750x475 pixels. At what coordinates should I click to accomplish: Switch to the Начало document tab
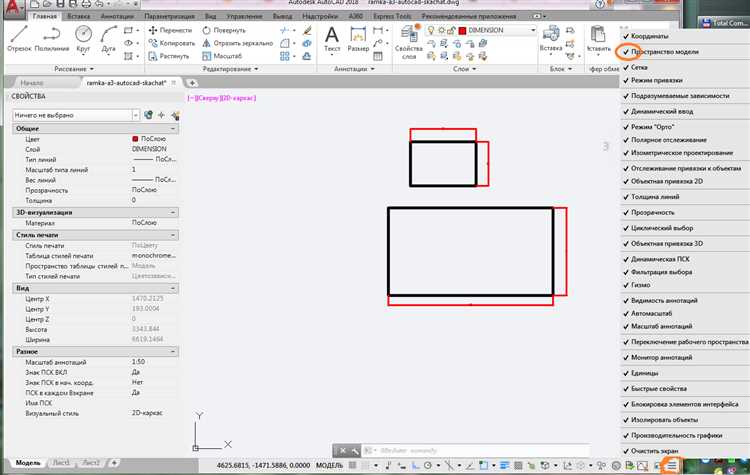32,83
